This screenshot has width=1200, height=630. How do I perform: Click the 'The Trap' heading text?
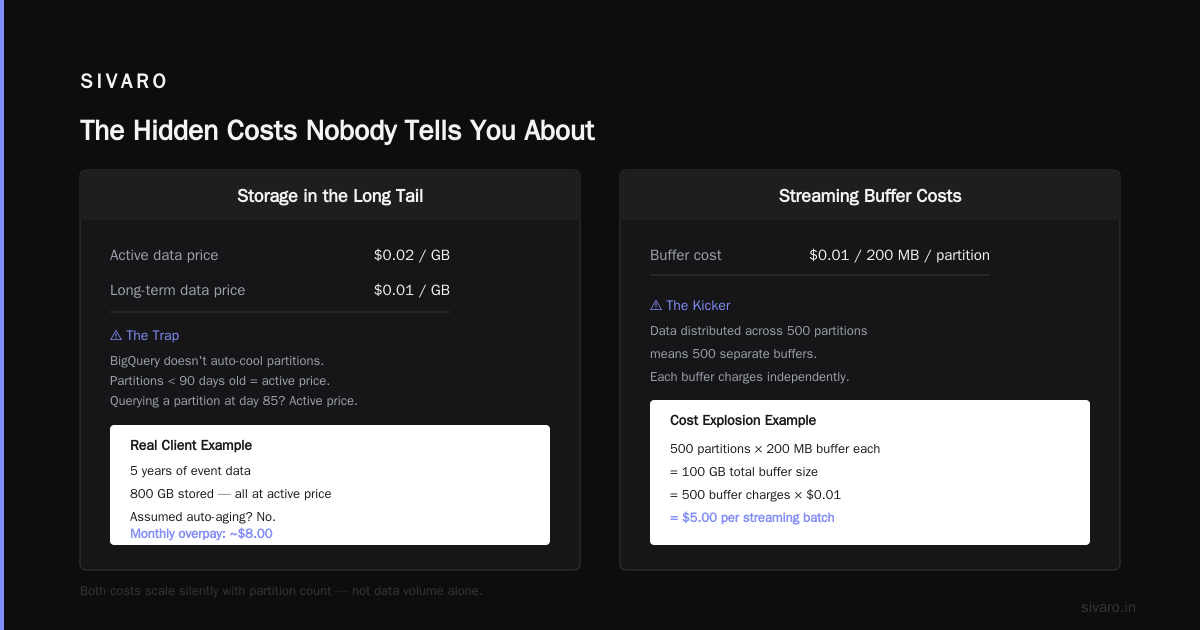click(x=153, y=336)
